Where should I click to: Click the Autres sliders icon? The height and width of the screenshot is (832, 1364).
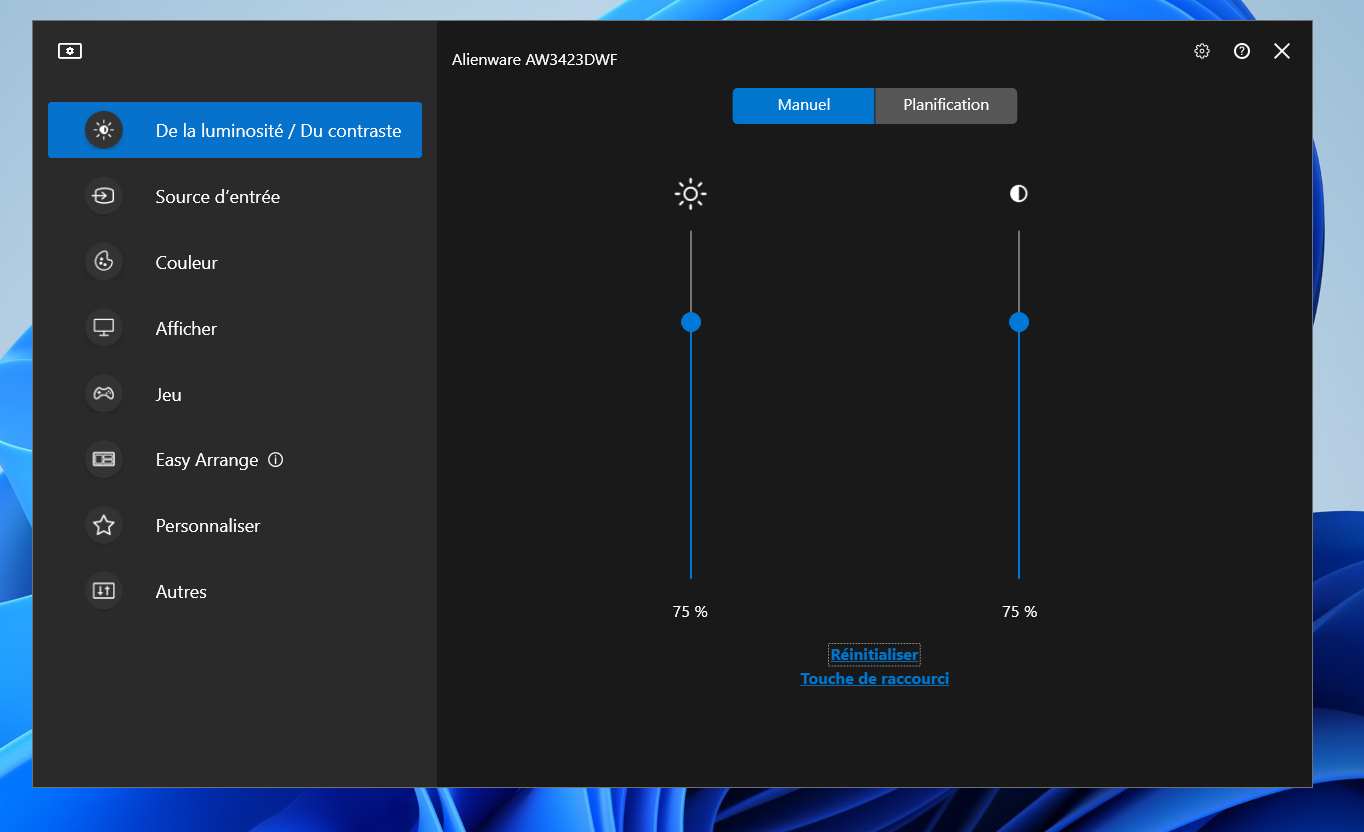pyautogui.click(x=104, y=591)
